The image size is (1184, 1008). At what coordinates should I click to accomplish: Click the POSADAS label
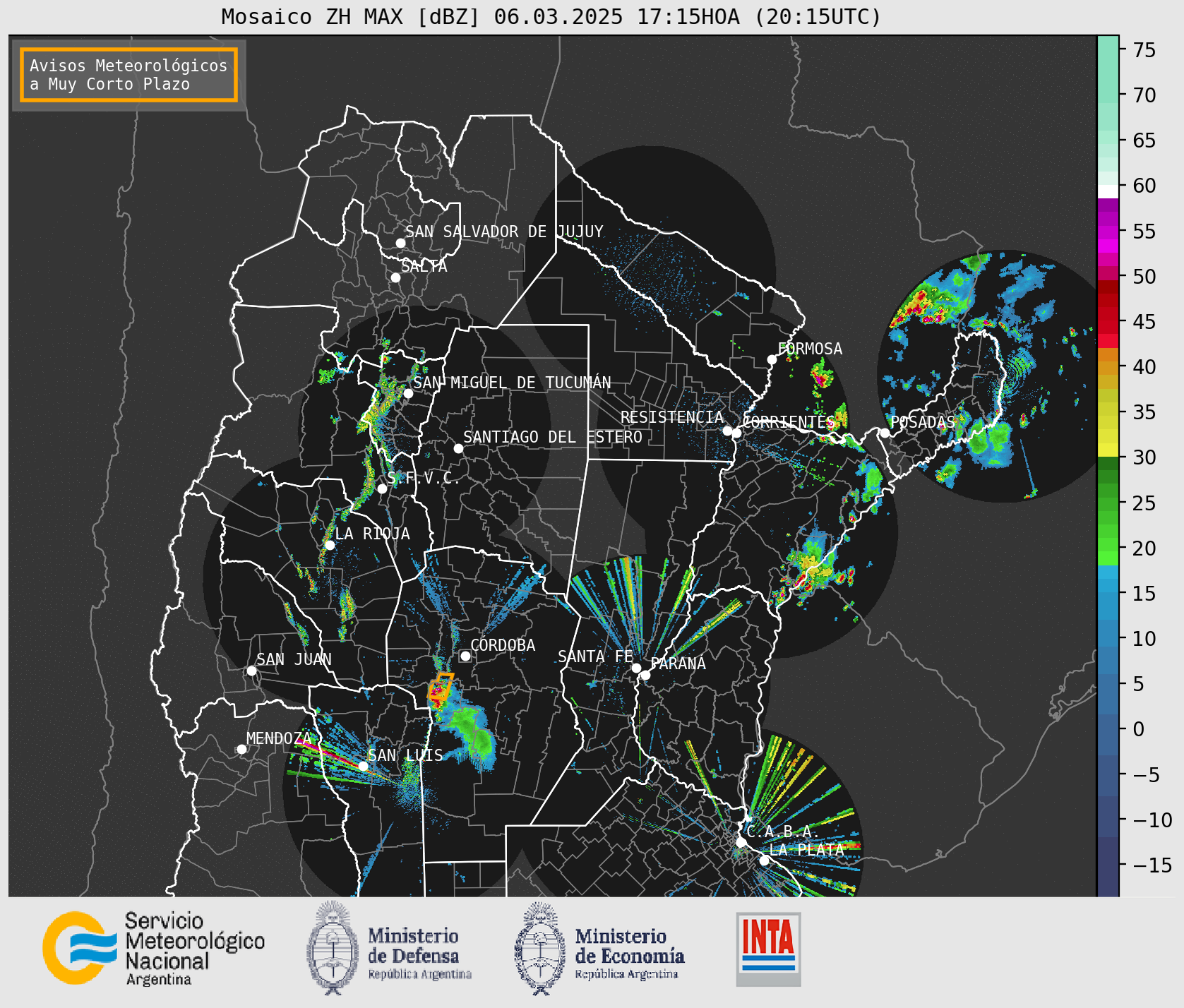coord(923,422)
